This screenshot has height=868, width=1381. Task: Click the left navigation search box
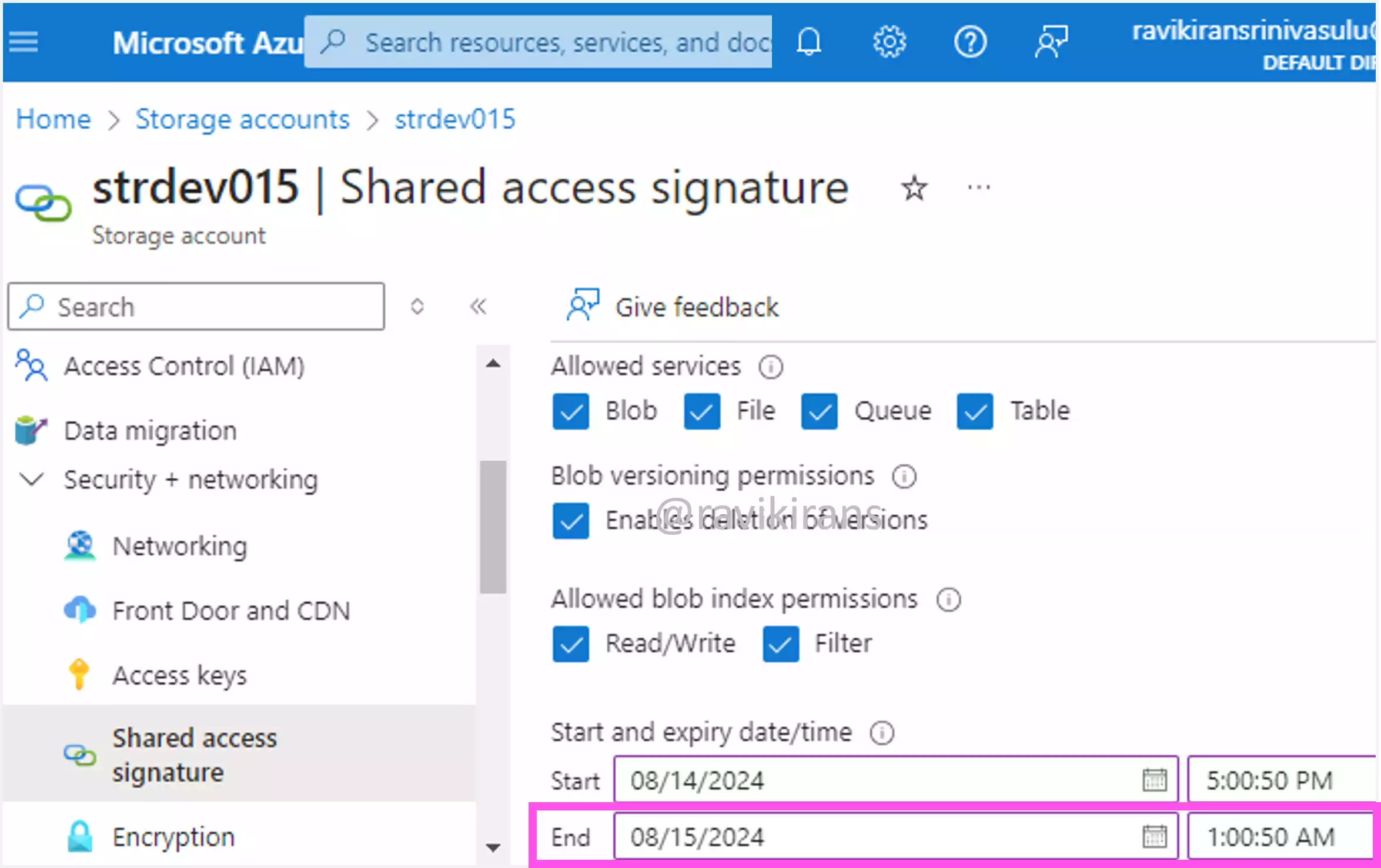pos(197,306)
